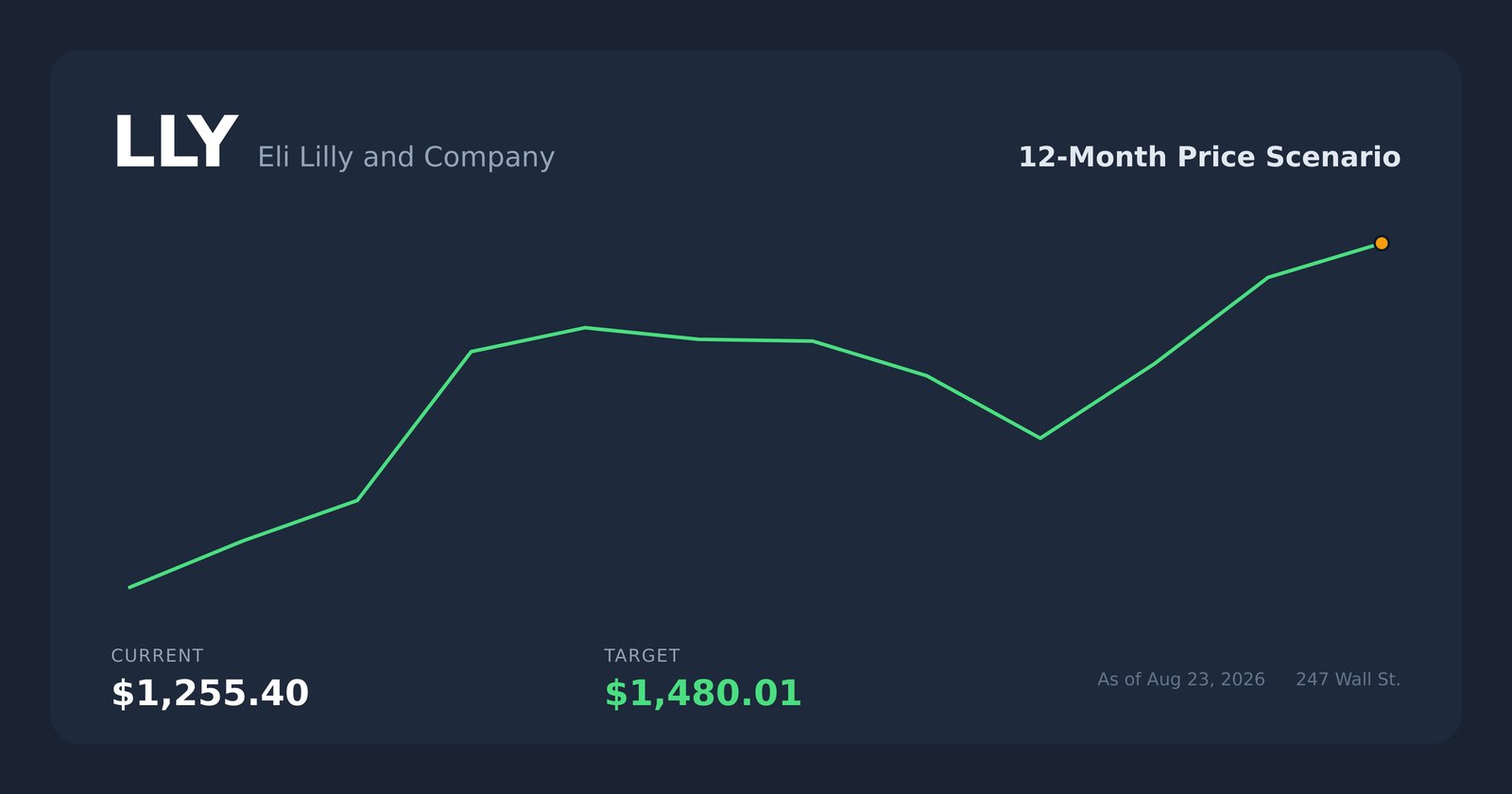Click the CURRENT label
Image resolution: width=1512 pixels, height=794 pixels.
(x=157, y=656)
